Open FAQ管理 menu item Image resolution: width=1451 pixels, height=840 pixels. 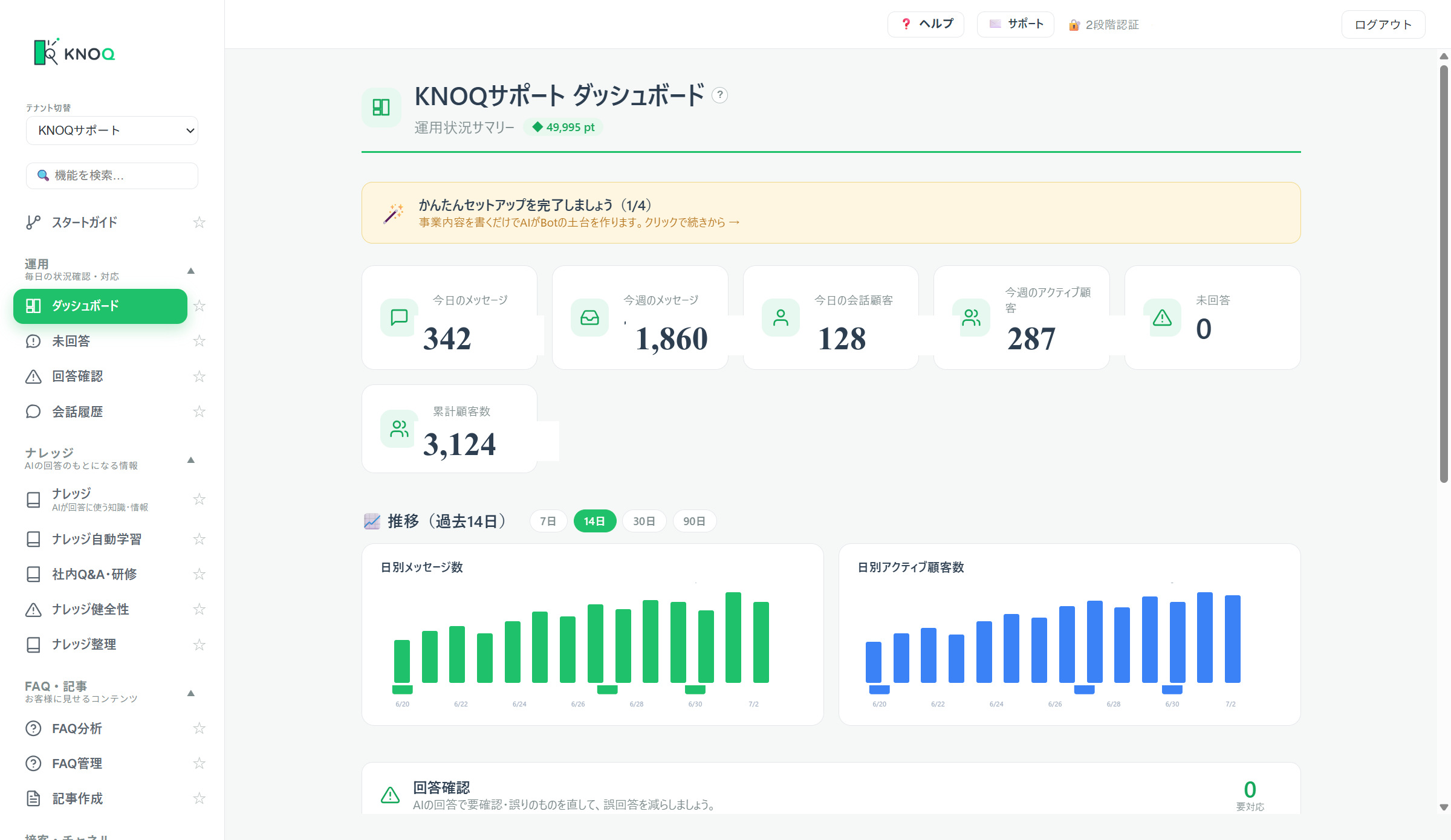pos(100,763)
